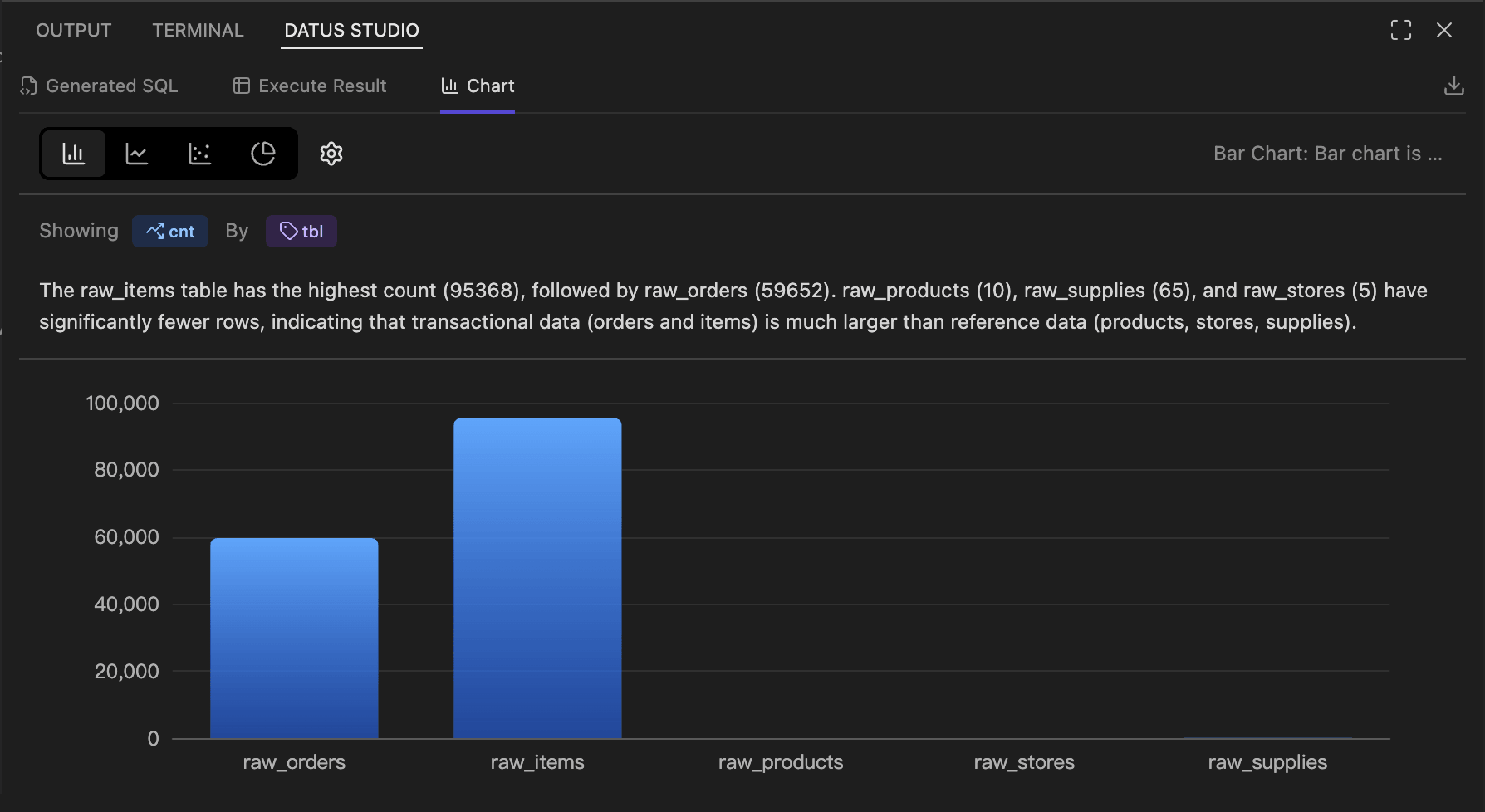The width and height of the screenshot is (1485, 812).
Task: Click the 100,000 y-axis label
Action: (122, 404)
